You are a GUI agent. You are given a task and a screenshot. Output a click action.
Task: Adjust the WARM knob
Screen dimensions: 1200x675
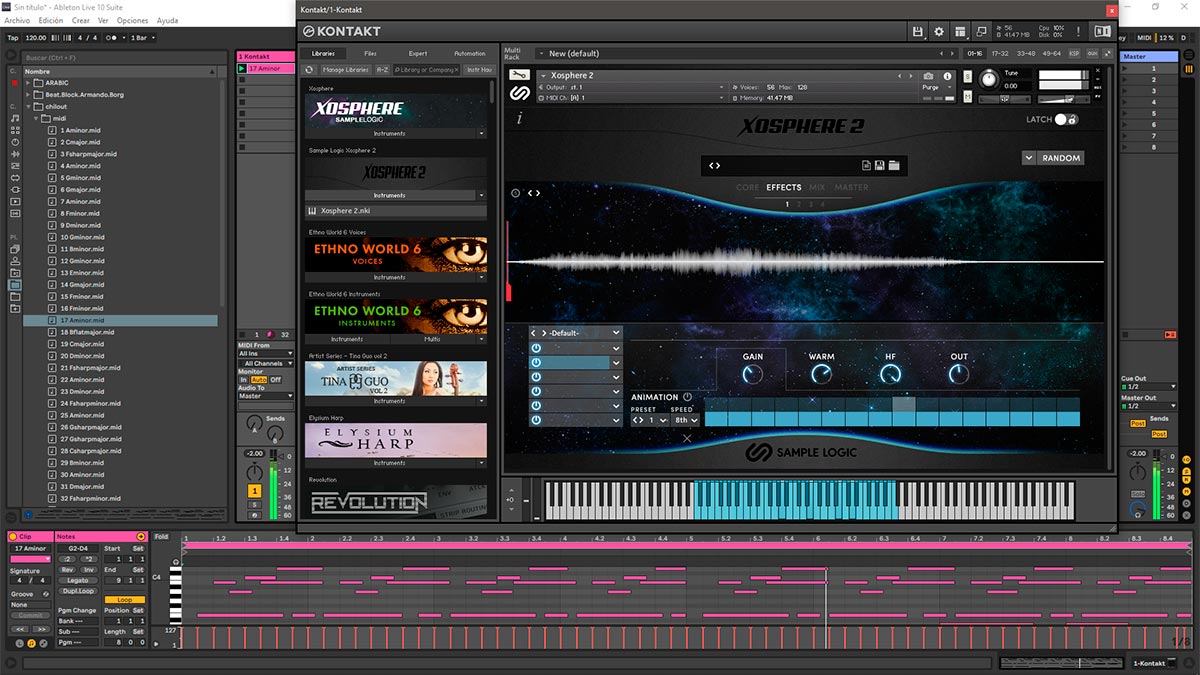pyautogui.click(x=821, y=374)
